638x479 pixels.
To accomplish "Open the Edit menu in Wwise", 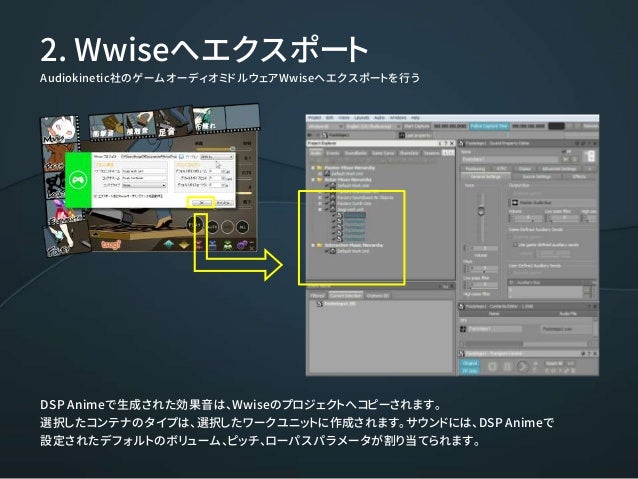I will (x=329, y=118).
